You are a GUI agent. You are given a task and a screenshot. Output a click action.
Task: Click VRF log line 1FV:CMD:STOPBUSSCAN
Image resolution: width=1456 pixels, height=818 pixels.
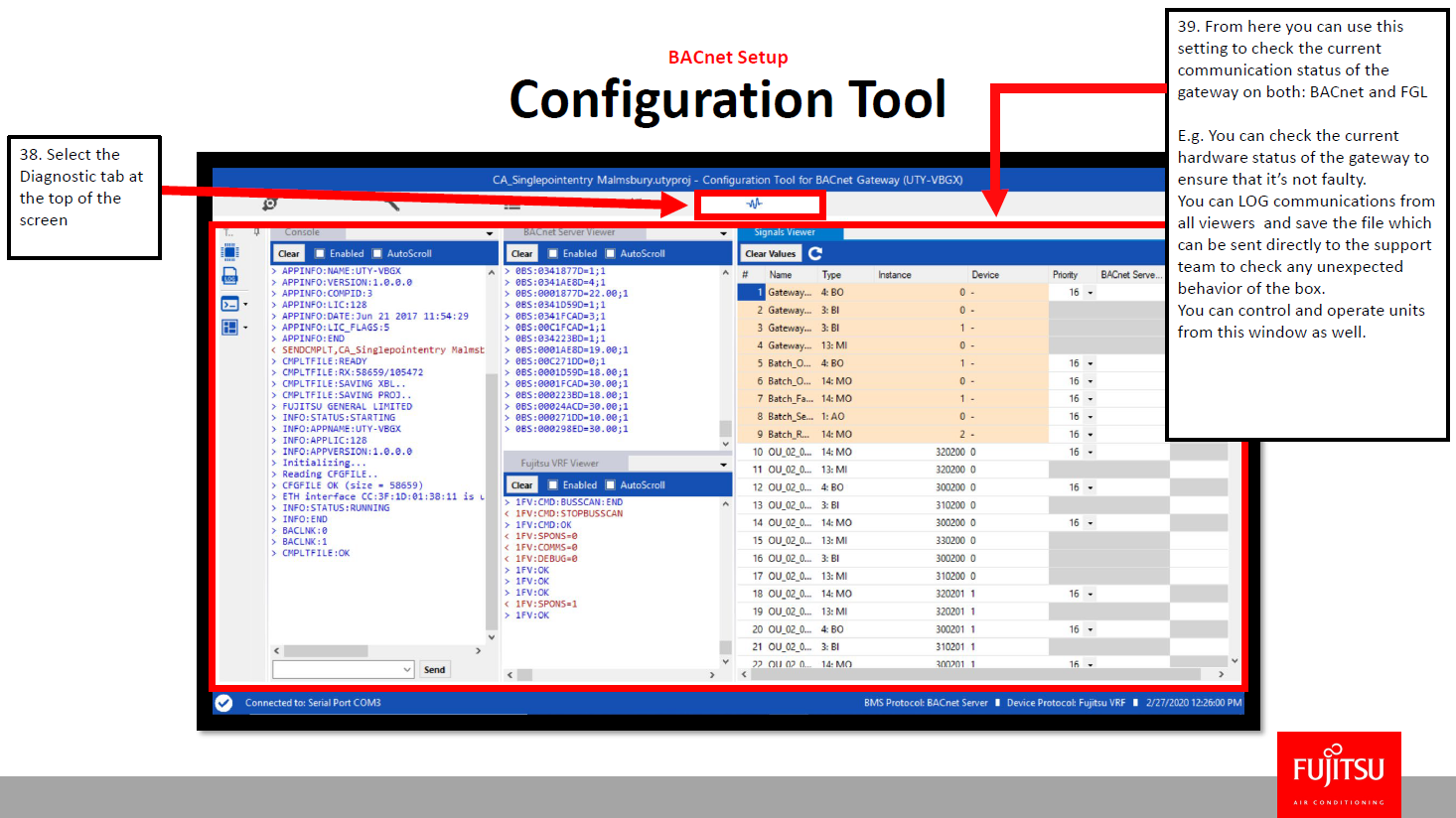(569, 514)
